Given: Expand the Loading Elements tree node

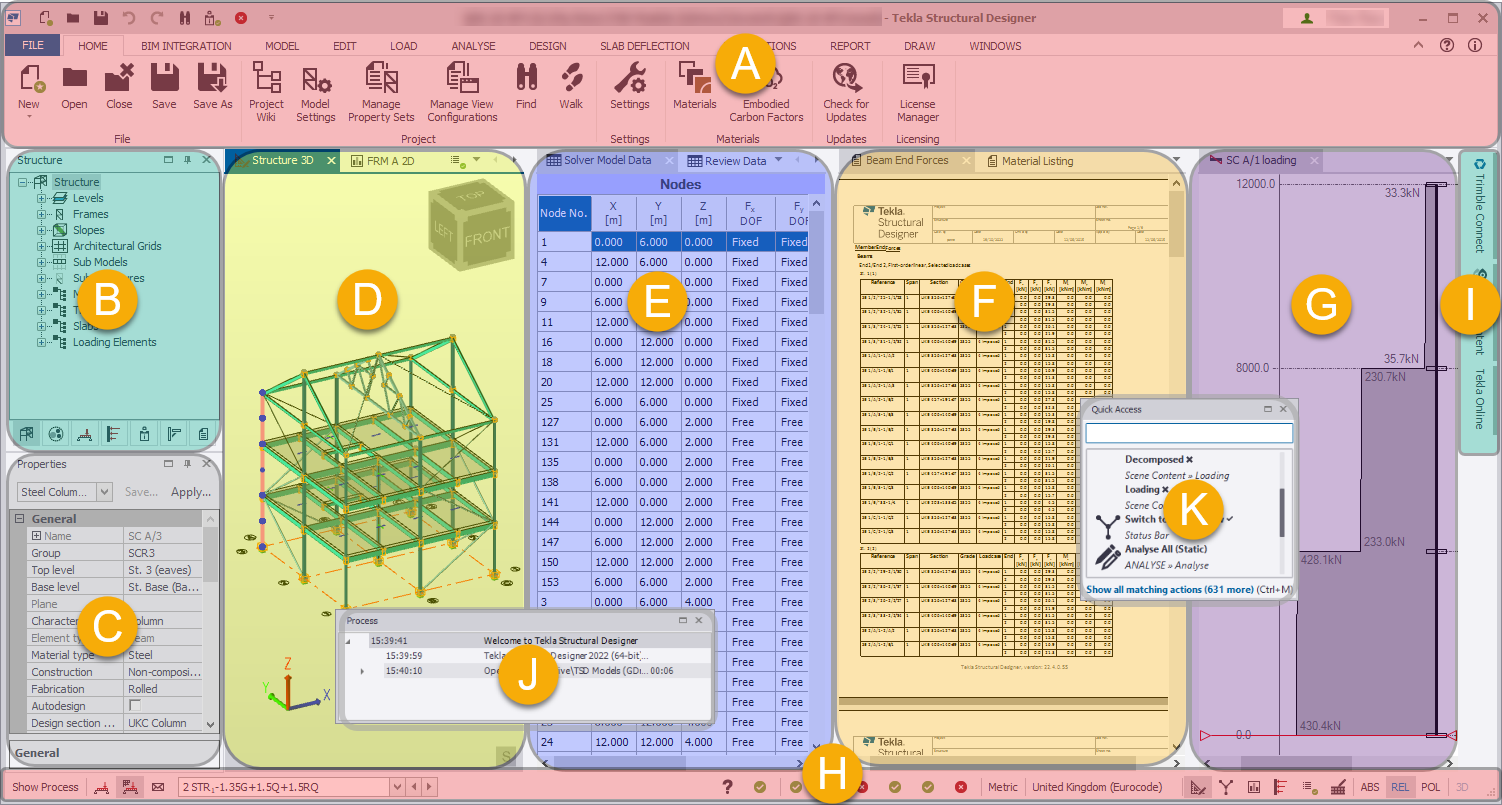Looking at the screenshot, I should click(42, 342).
